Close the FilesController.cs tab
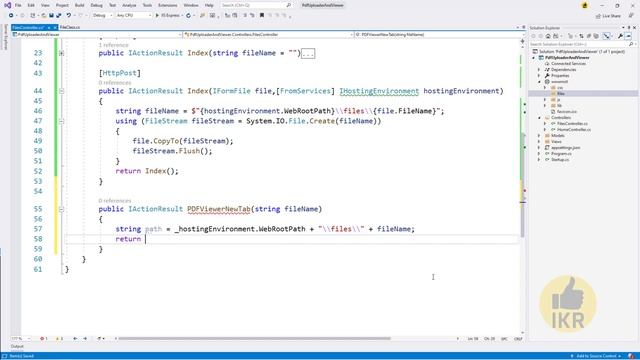The width and height of the screenshot is (640, 360). 55,27
